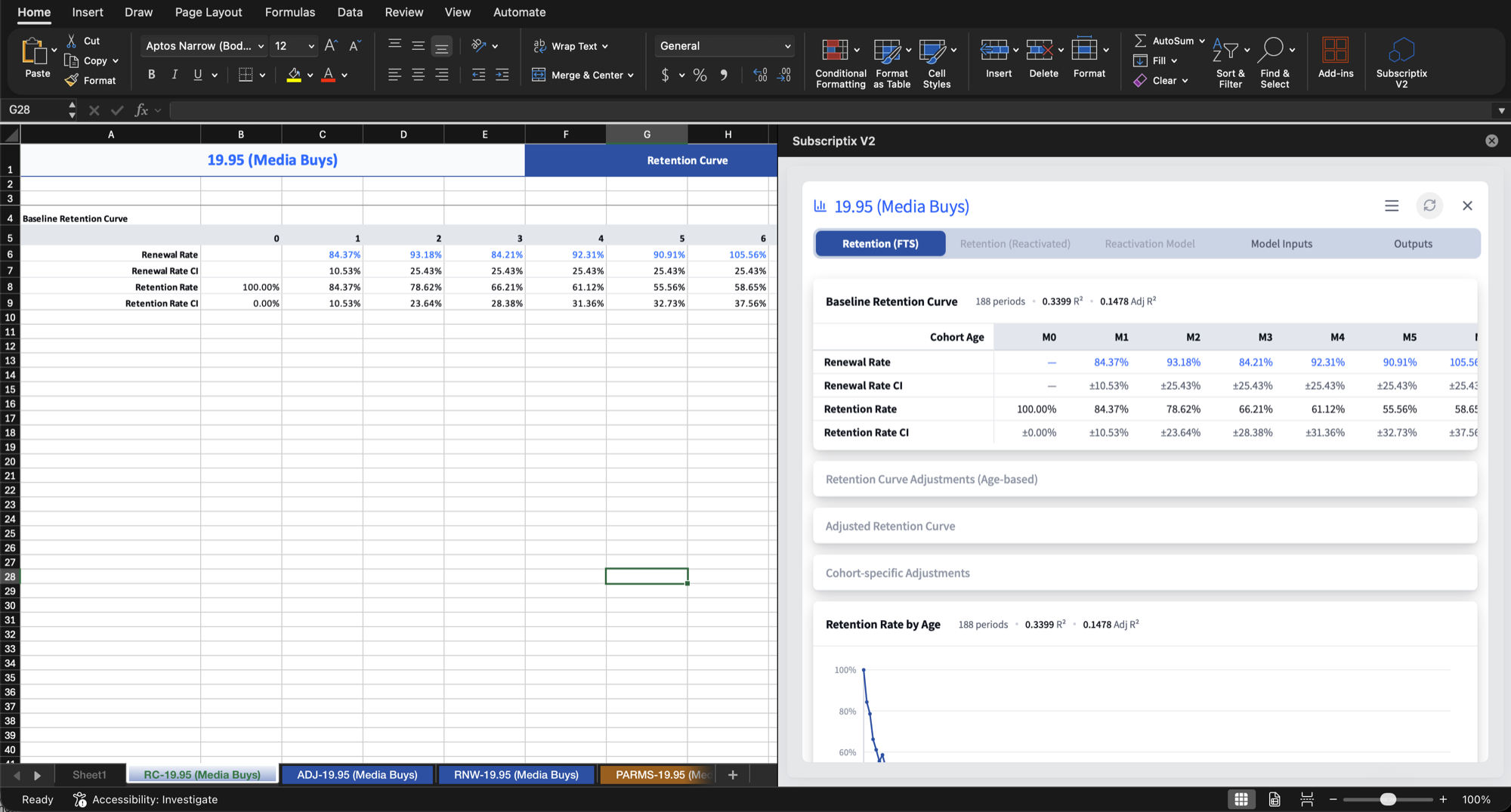Open the Page Layout ribbon tab
The height and width of the screenshot is (812, 1511).
click(208, 12)
